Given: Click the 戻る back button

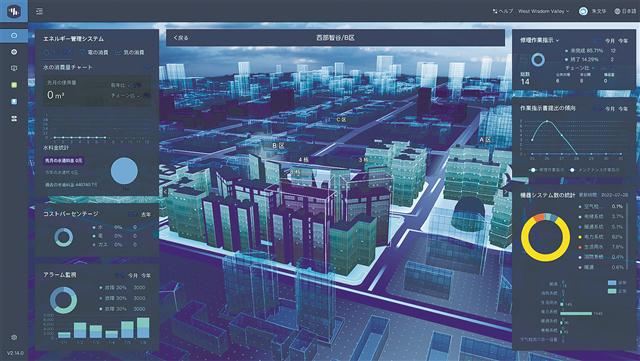Looking at the screenshot, I should [181, 38].
